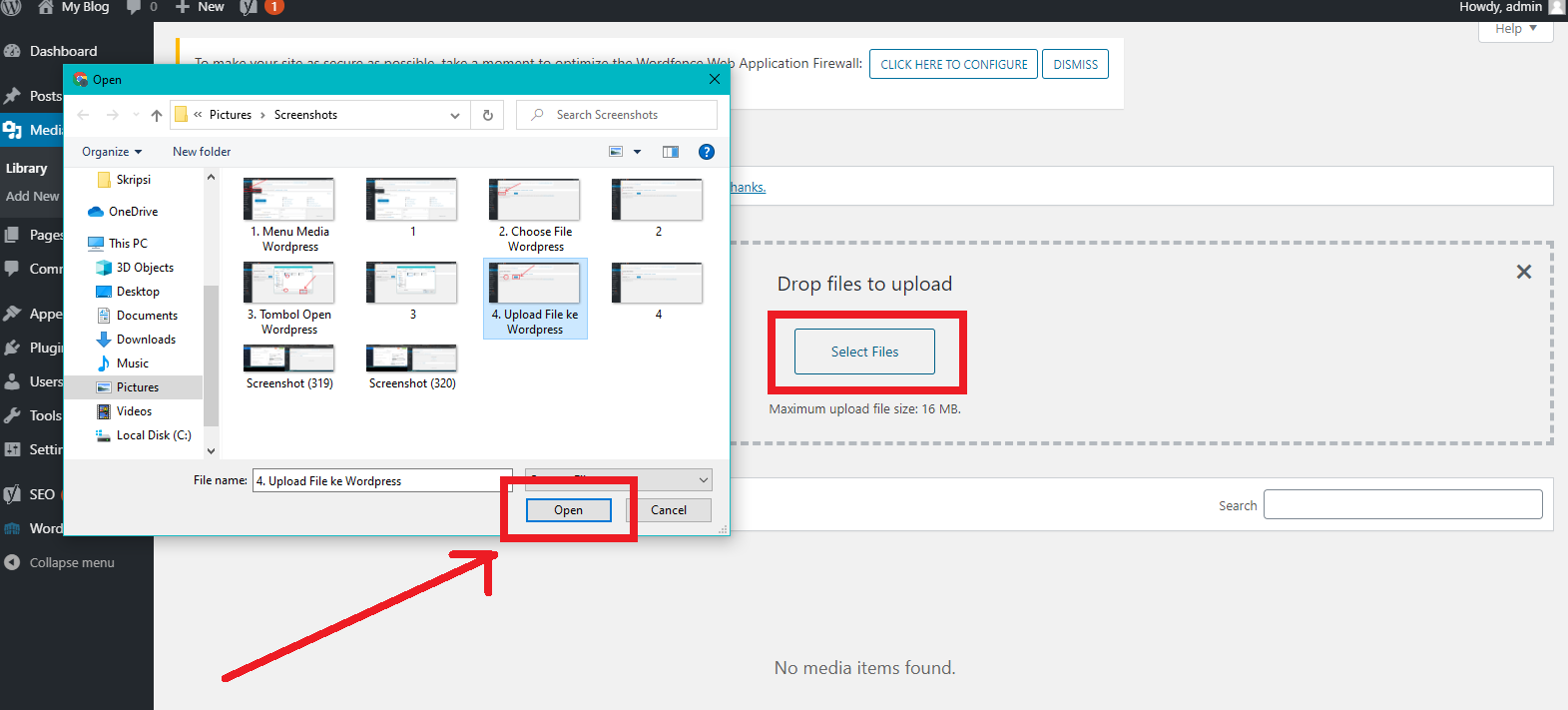Open the Organize dropdown menu
The image size is (1568, 710).
pyautogui.click(x=112, y=152)
